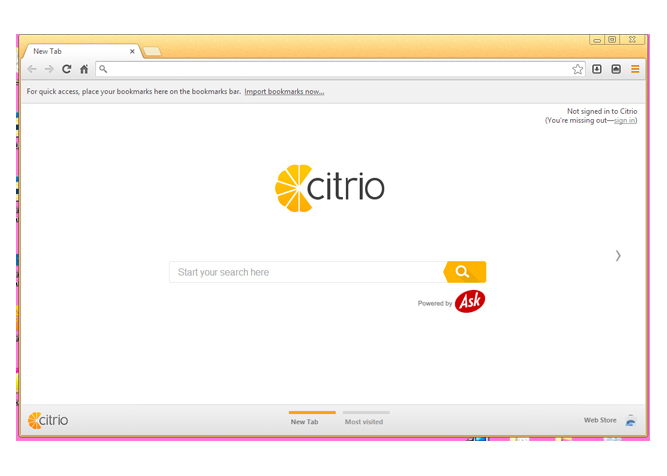Click the 'Not signed in to Citrio' text
This screenshot has height=476, width=667.
click(x=602, y=111)
